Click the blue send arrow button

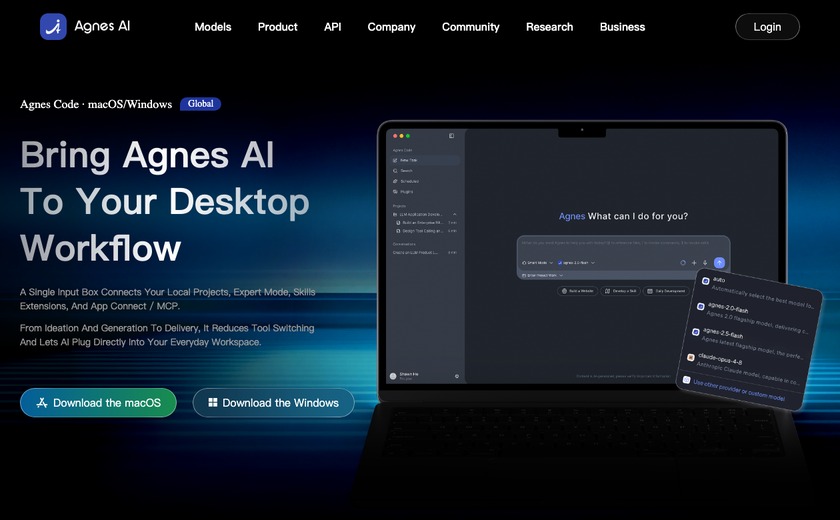point(719,262)
